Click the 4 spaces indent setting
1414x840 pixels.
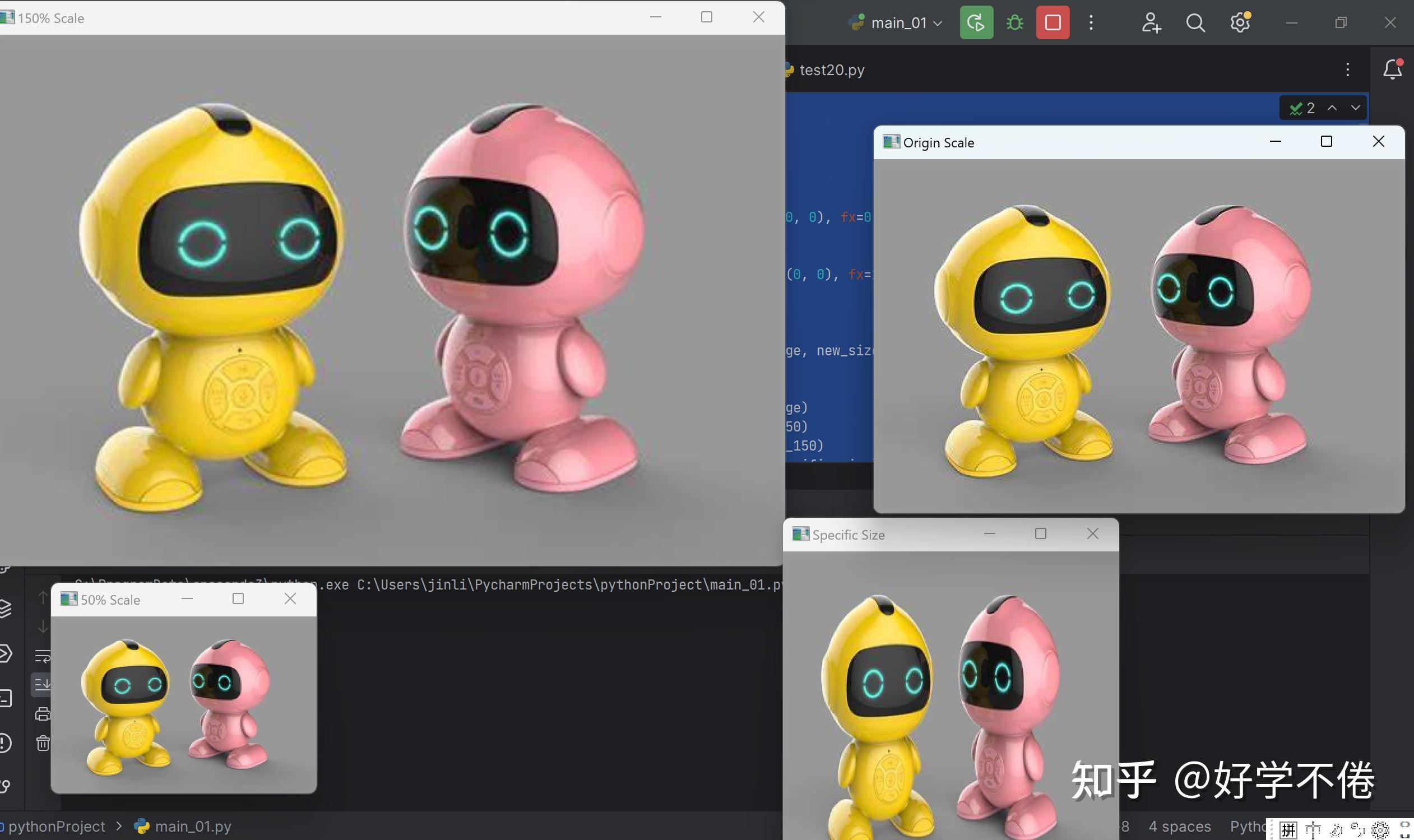coord(1179,827)
